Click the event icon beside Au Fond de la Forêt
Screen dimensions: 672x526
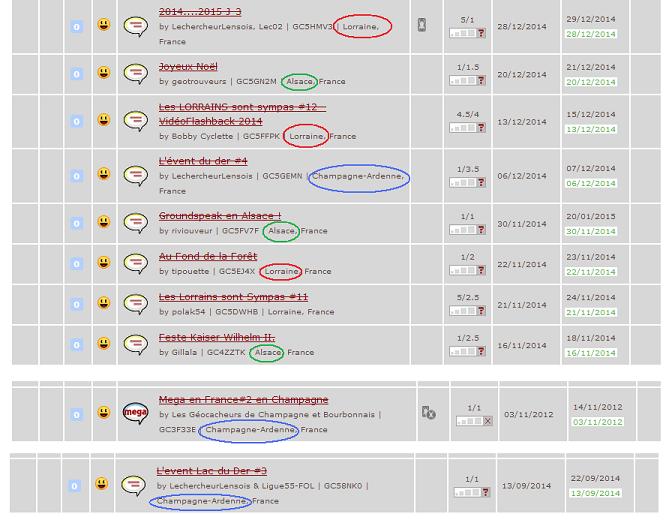pos(135,263)
